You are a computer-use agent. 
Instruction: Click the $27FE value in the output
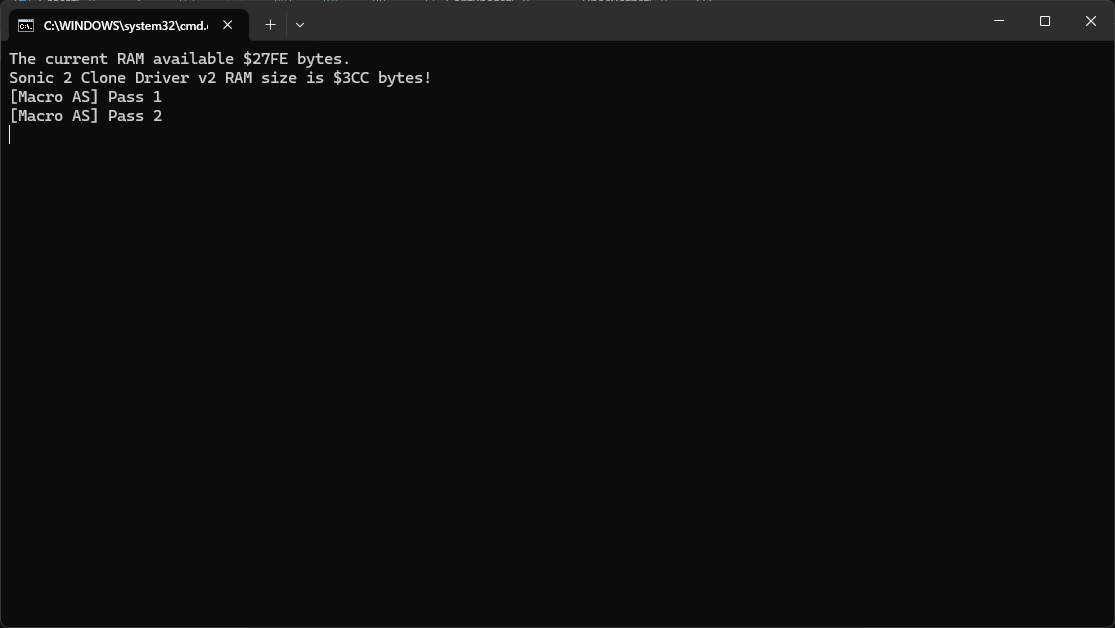(x=265, y=59)
